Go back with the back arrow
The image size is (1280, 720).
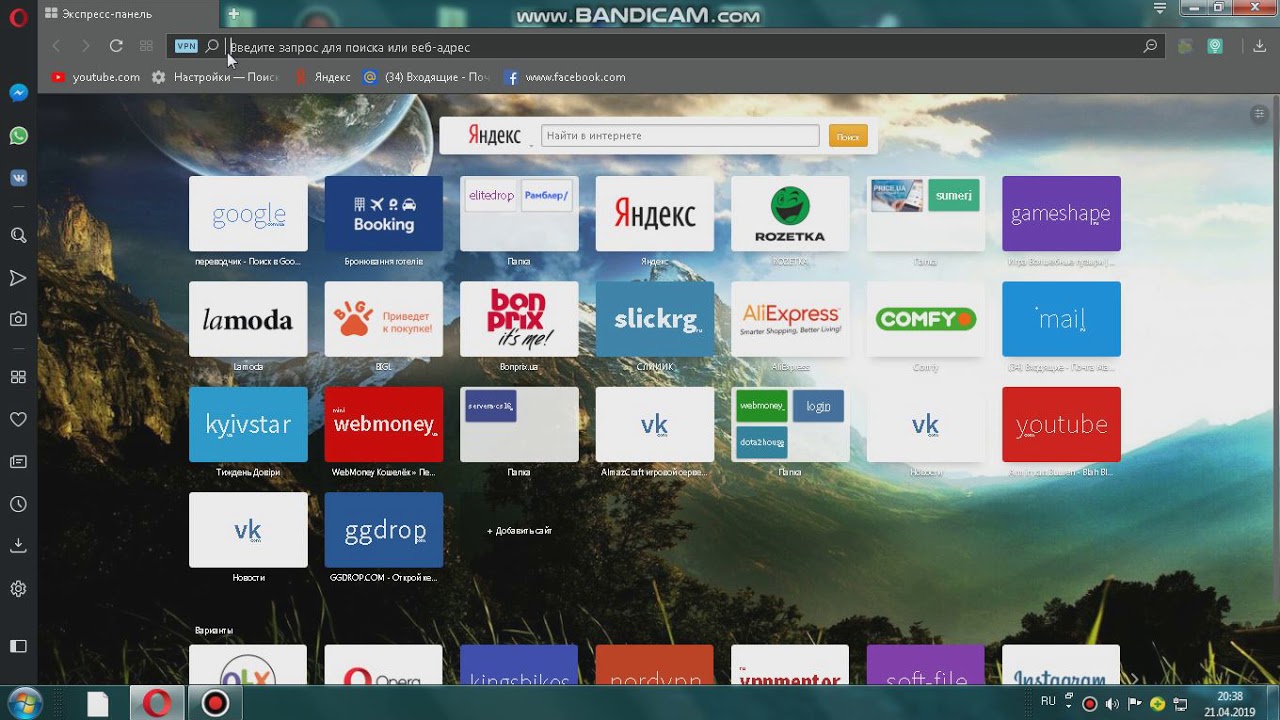(56, 46)
